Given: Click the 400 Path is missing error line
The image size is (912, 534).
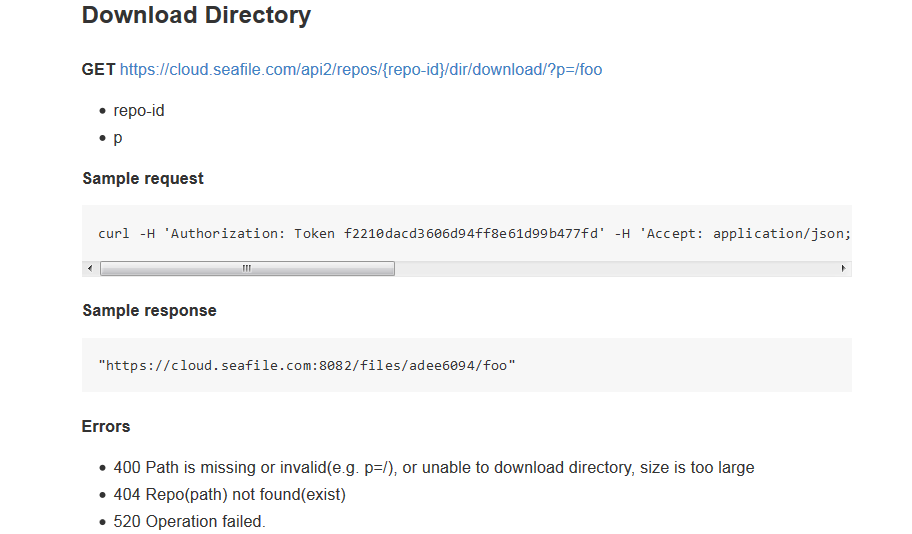Looking at the screenshot, I should click(x=434, y=468).
